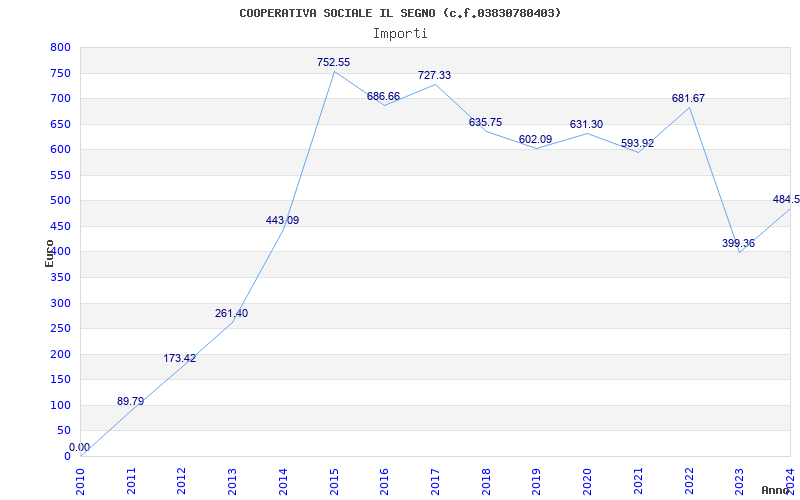The image size is (800, 500).
Task: Click the 350 y-axis tick label
Action: [x=60, y=278]
